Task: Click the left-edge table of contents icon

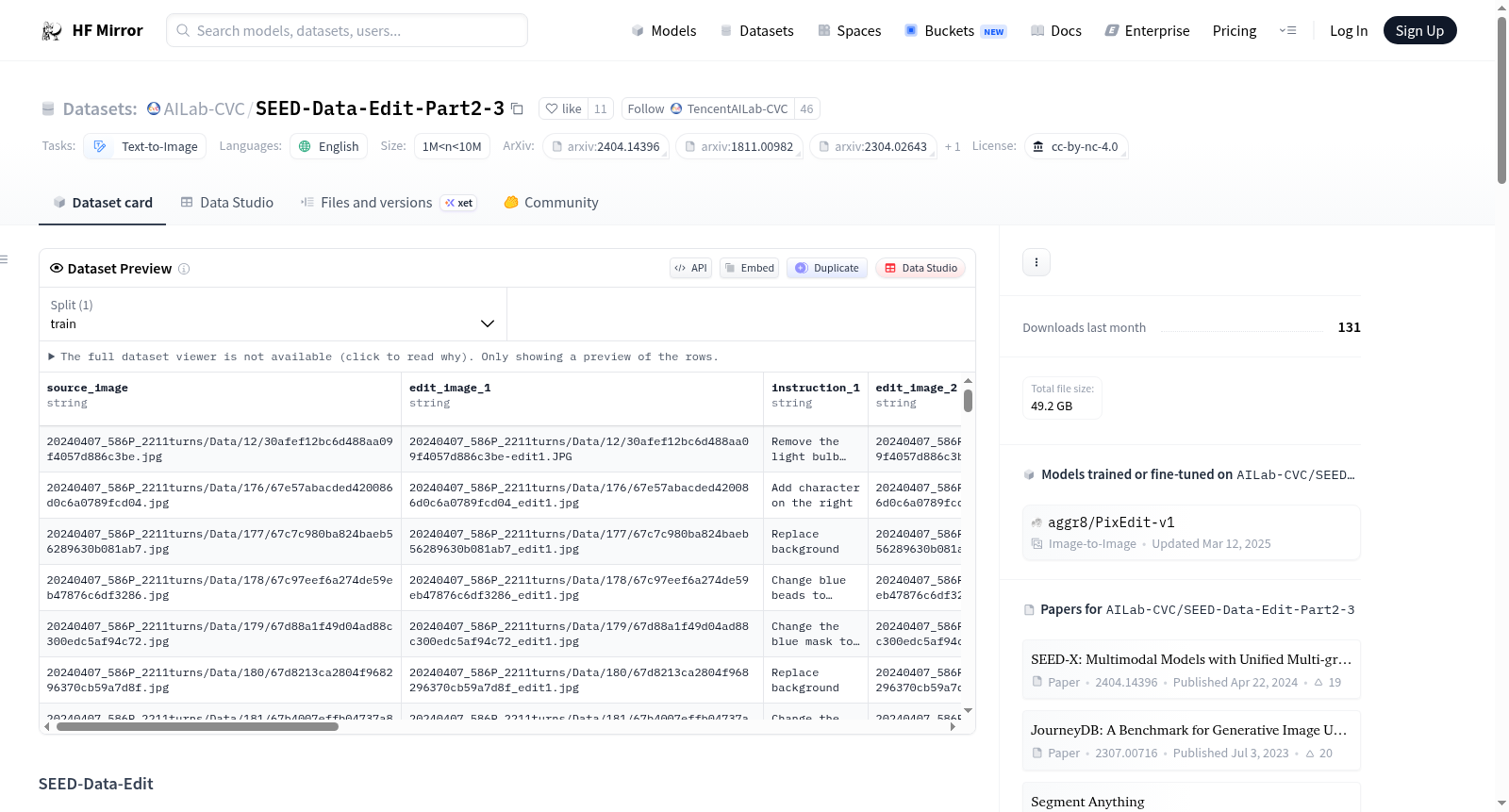Action: tap(4, 259)
